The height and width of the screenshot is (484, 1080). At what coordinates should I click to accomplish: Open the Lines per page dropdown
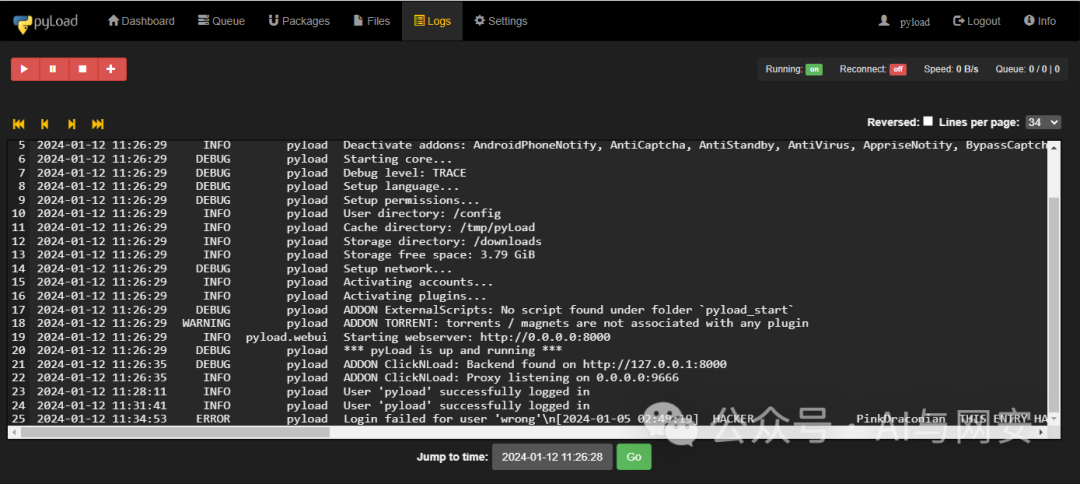click(1043, 122)
